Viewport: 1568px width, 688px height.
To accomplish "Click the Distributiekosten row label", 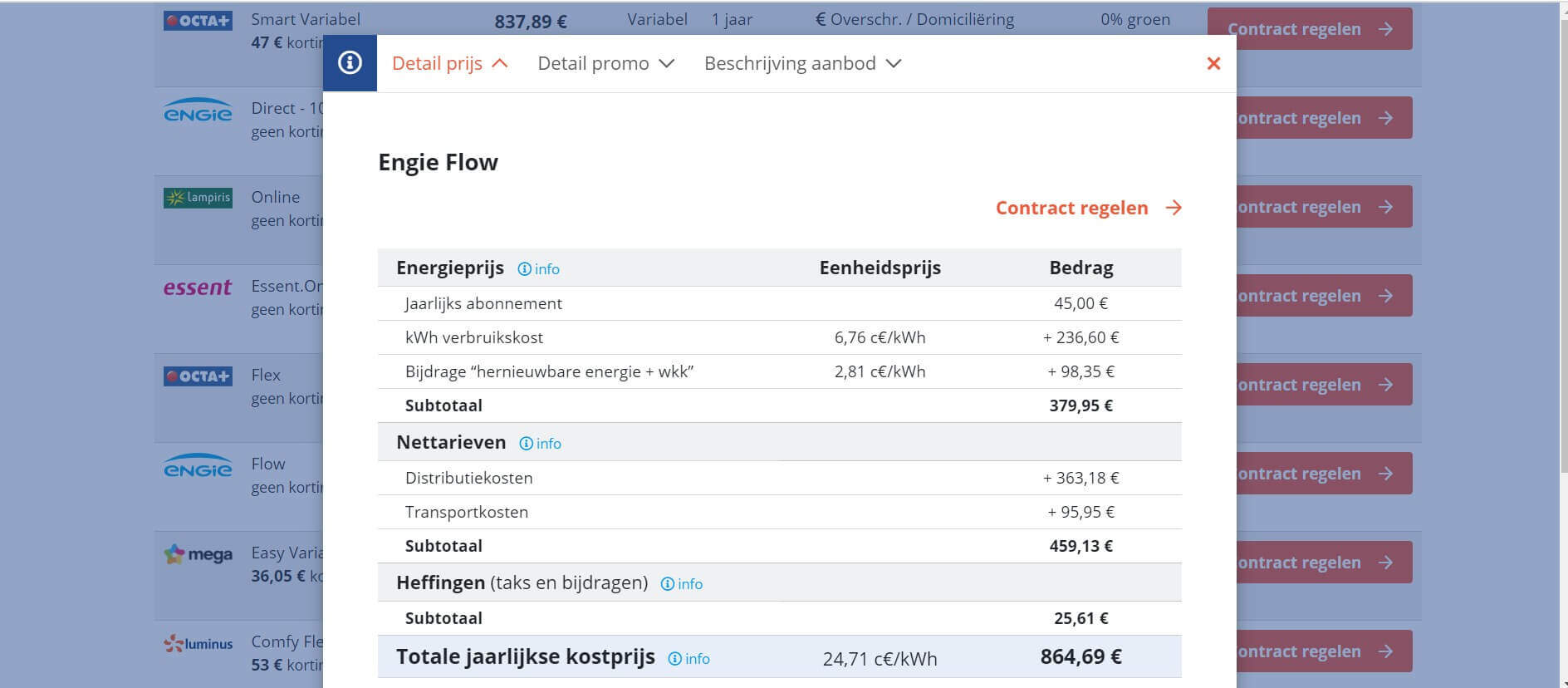I will 469,478.
